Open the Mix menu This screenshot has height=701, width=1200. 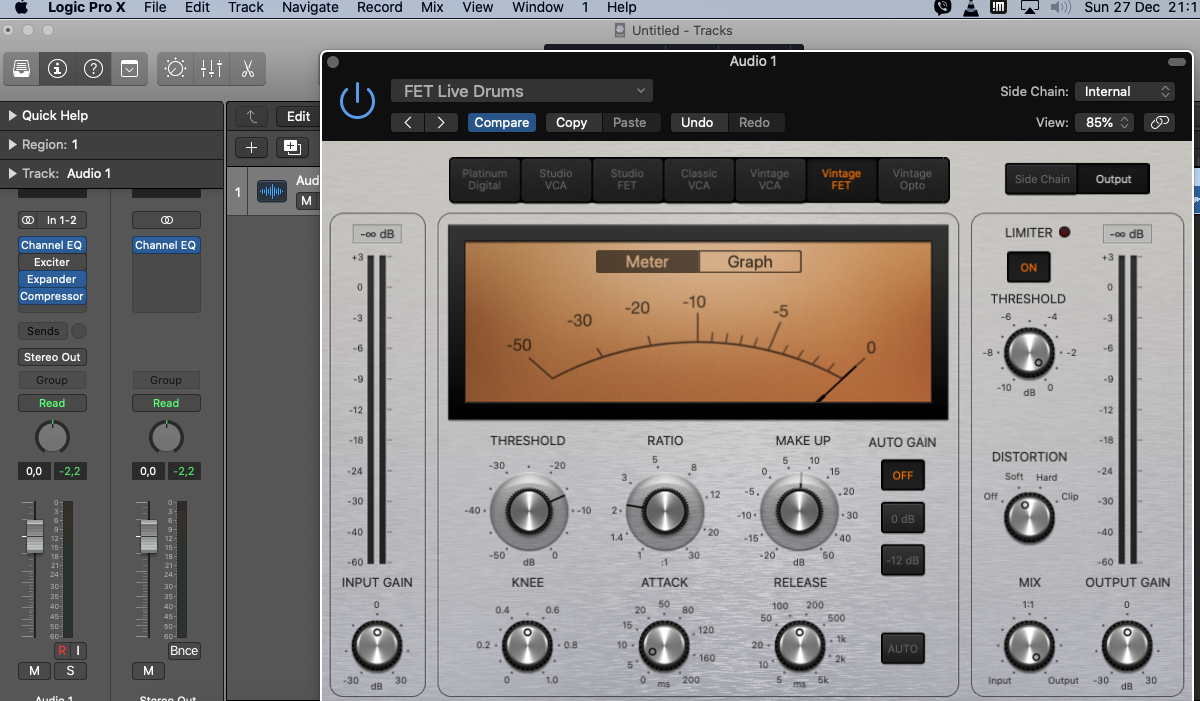point(432,7)
